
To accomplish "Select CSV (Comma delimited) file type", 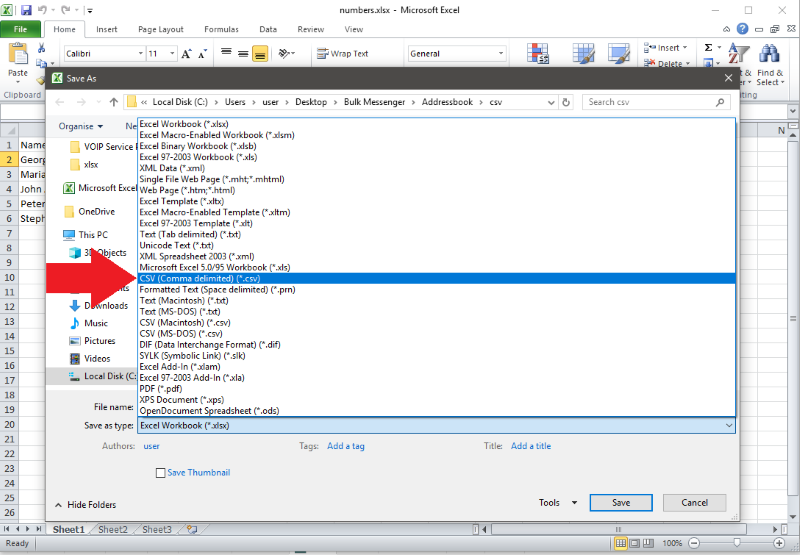I will pyautogui.click(x=200, y=279).
